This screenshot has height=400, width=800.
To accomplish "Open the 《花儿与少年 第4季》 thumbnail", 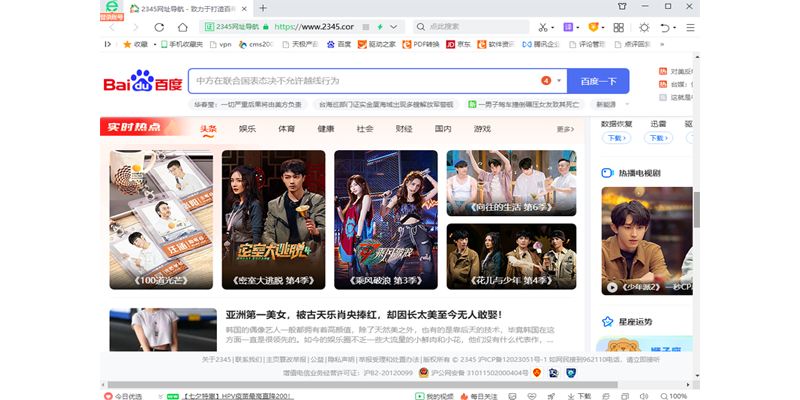I will [x=511, y=257].
